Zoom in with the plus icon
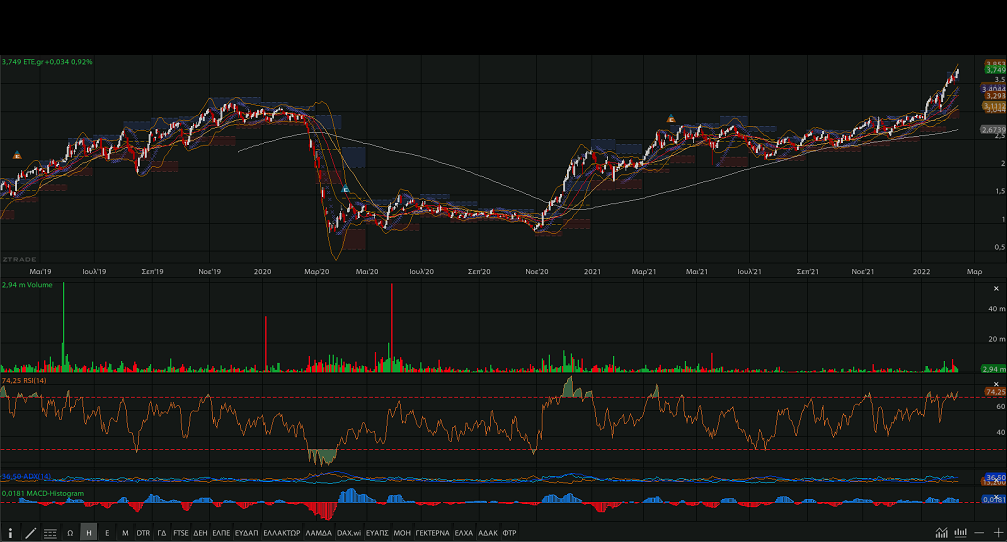1007x542 pixels. click(x=997, y=533)
